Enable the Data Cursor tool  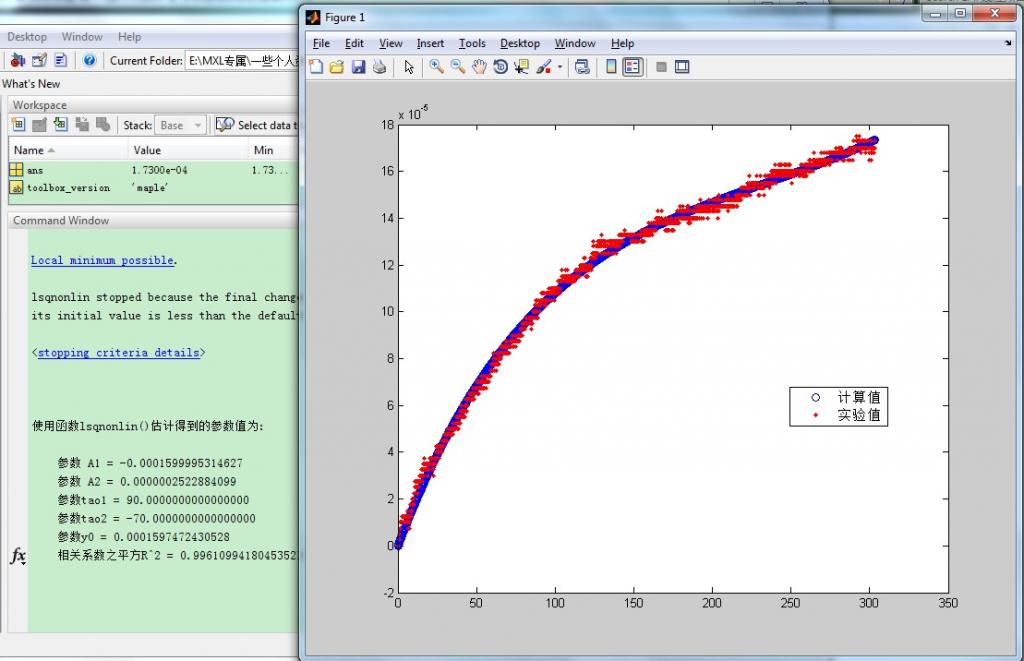521,67
